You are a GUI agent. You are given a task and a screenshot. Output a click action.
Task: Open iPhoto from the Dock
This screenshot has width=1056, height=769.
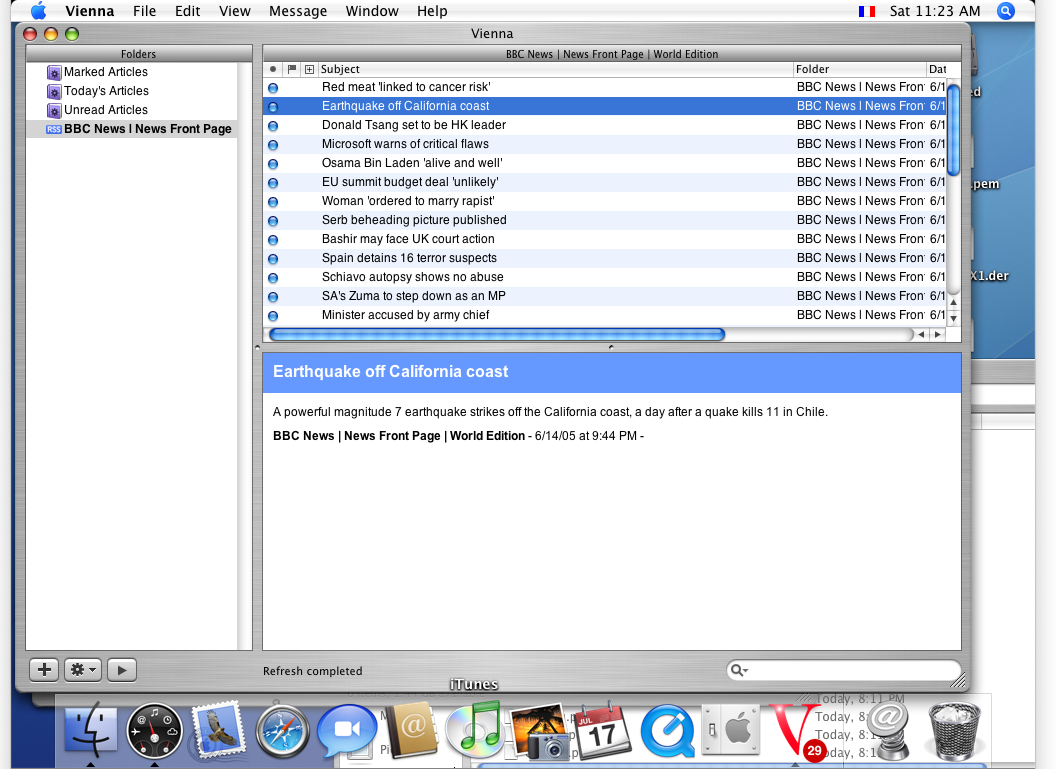tap(541, 732)
